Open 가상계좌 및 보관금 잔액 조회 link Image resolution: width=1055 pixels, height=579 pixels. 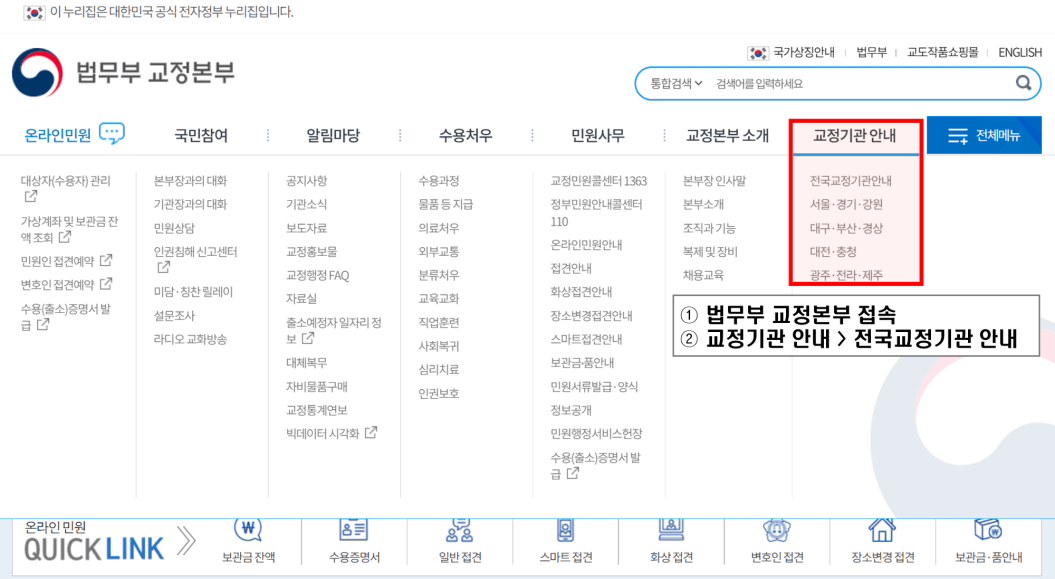(69, 229)
